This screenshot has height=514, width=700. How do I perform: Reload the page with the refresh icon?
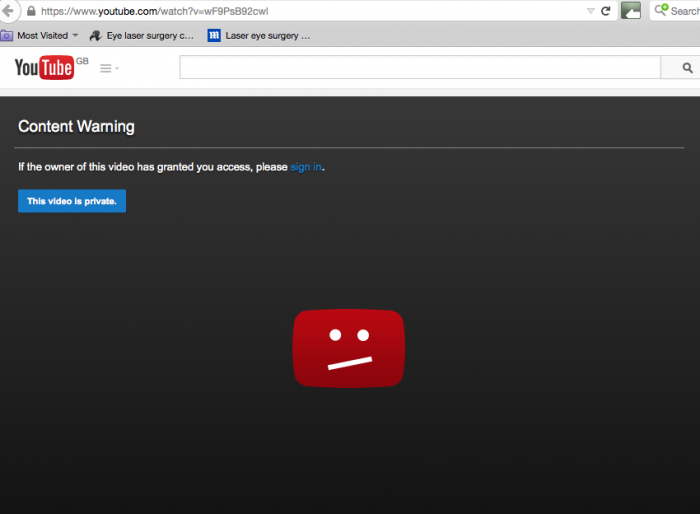point(605,11)
